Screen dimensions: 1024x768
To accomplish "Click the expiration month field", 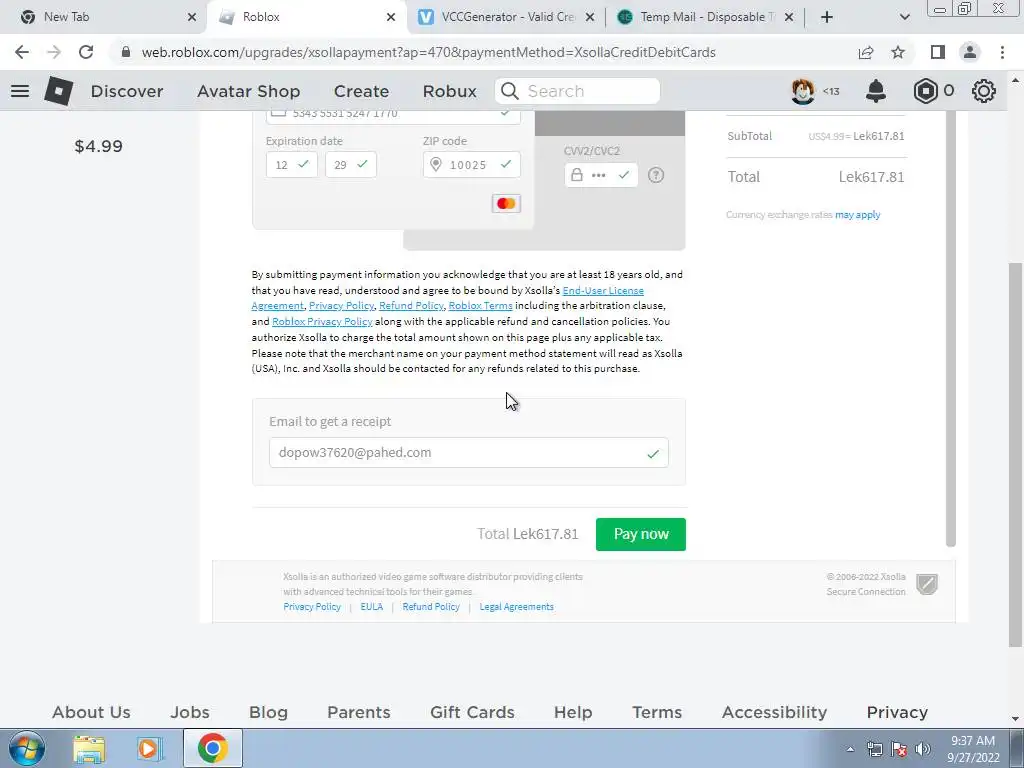I will (x=291, y=165).
